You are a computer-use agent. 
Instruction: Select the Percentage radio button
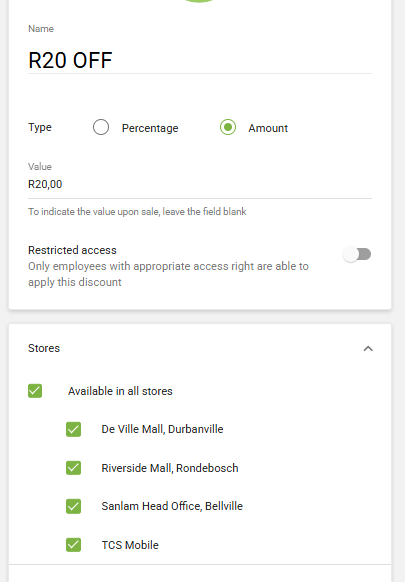(x=101, y=127)
